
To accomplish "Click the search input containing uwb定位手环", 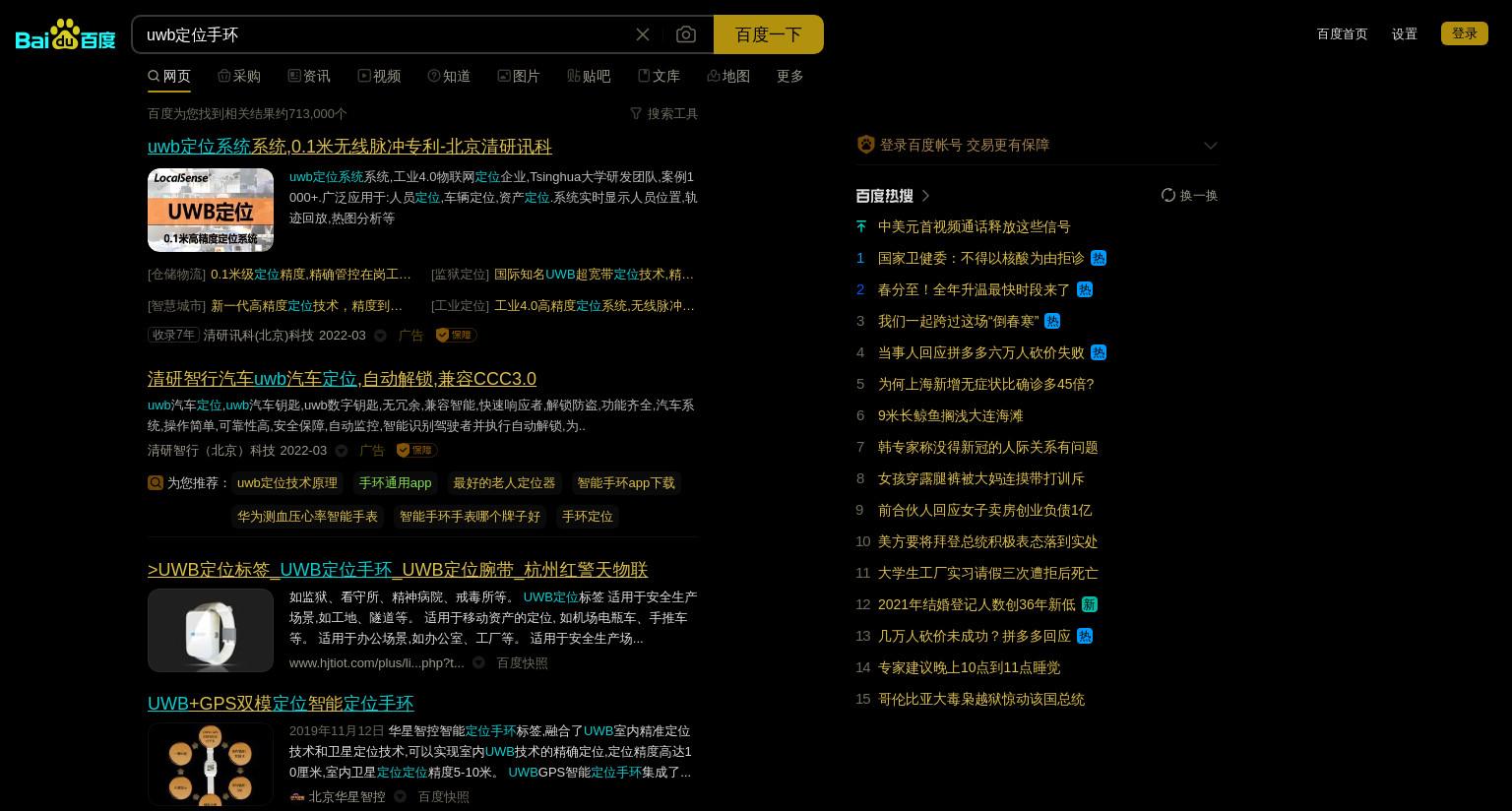I will (384, 34).
